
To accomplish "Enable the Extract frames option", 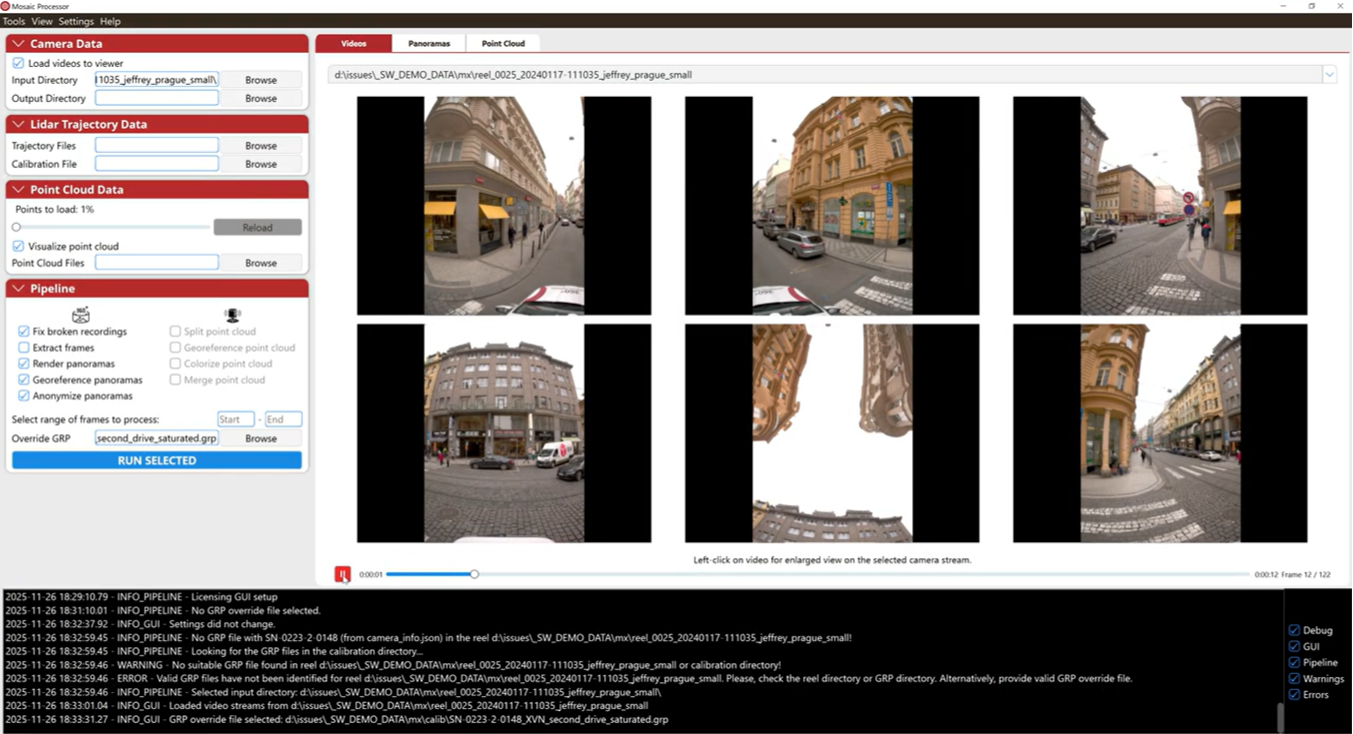I will pos(22,347).
